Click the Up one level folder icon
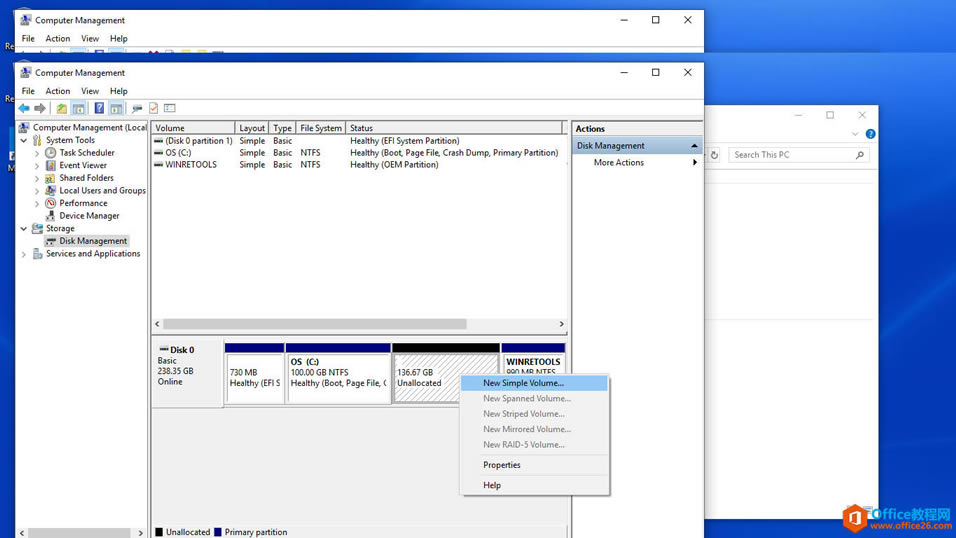Screen dimensions: 956x538 click(62, 108)
